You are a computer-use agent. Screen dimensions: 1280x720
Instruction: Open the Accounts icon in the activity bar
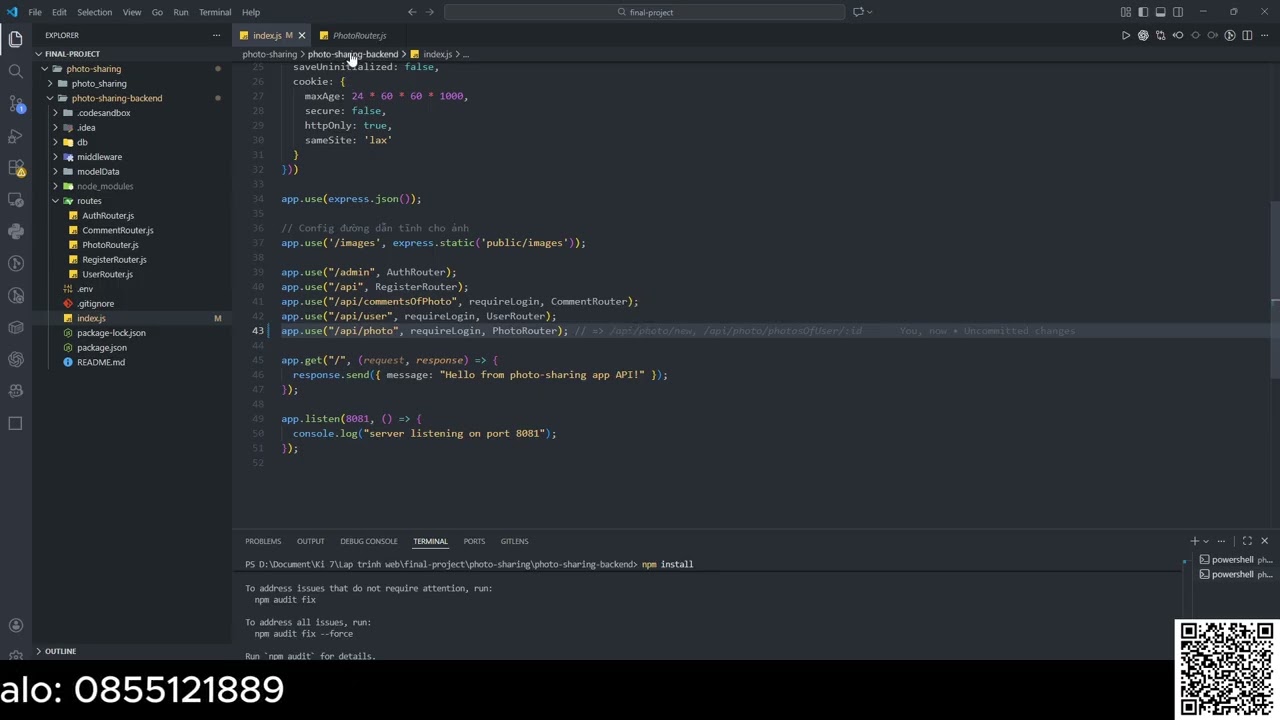[15, 625]
